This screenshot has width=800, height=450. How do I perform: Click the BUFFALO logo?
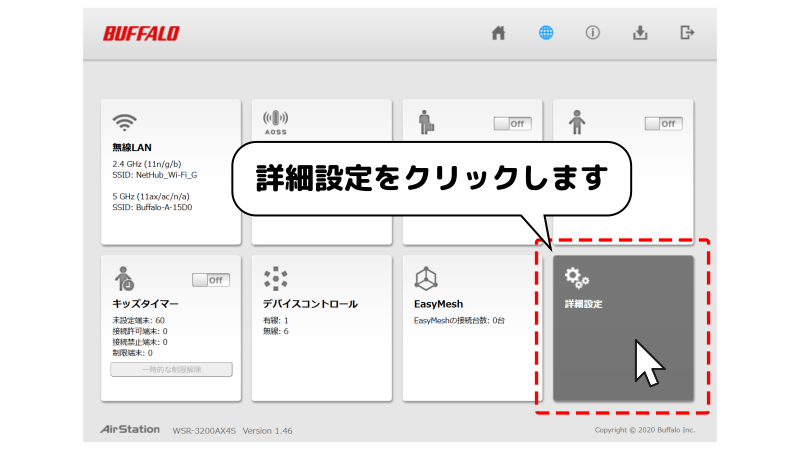[141, 34]
